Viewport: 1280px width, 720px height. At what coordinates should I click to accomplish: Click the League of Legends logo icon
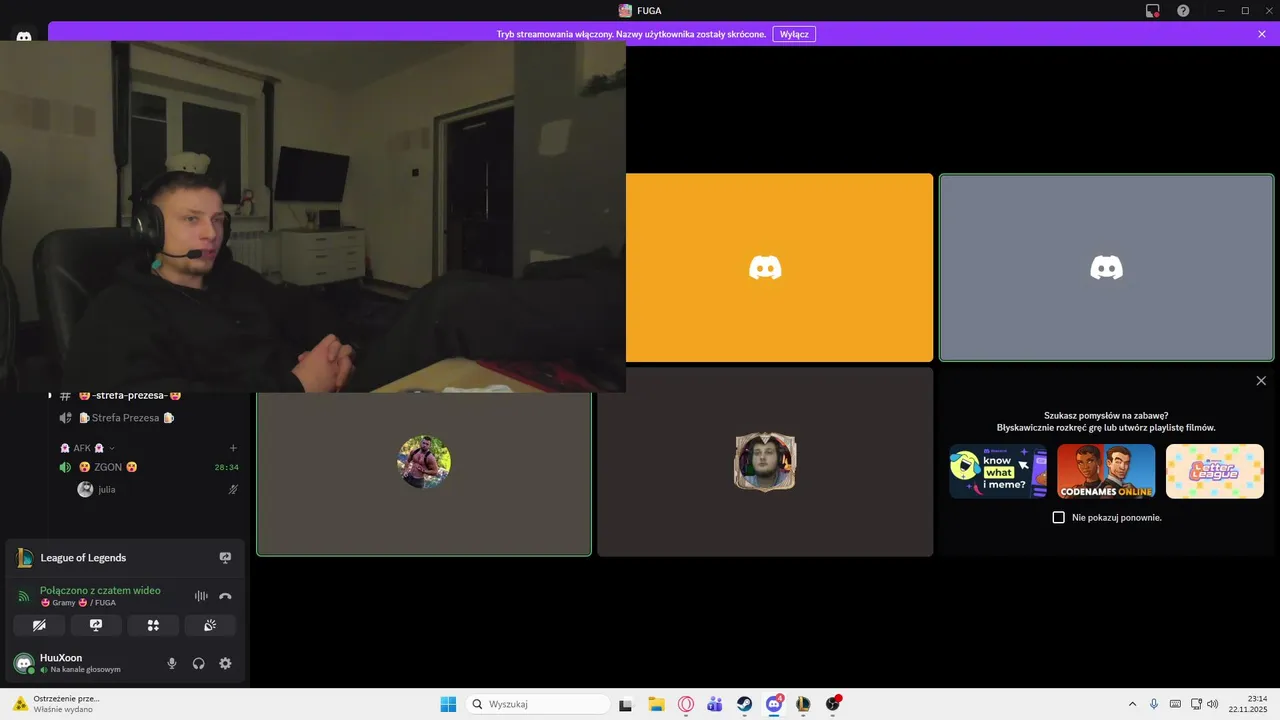tap(24, 558)
